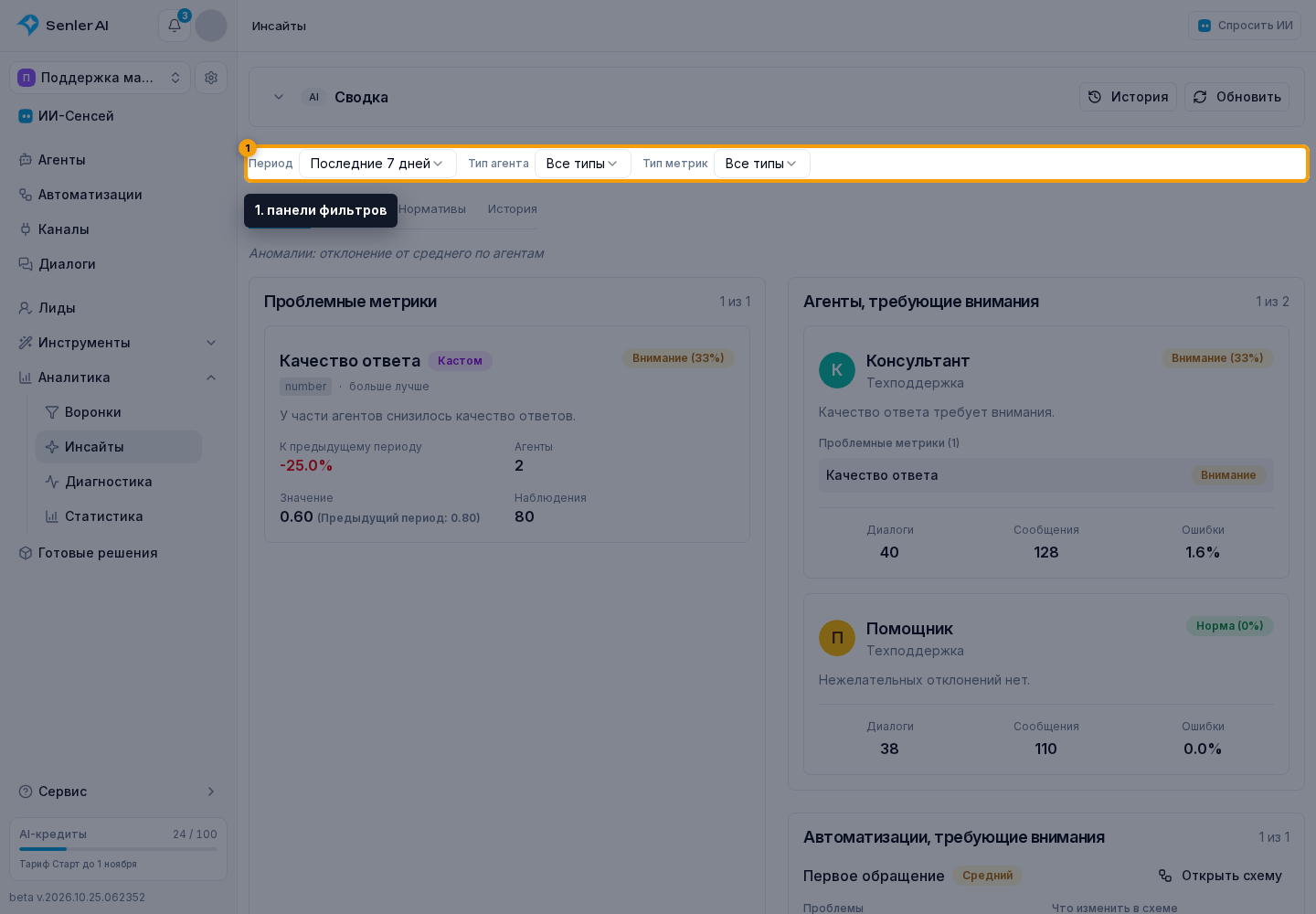Click the AI-кредиты progress bar
Screen dimensions: 1316x914
(118, 849)
